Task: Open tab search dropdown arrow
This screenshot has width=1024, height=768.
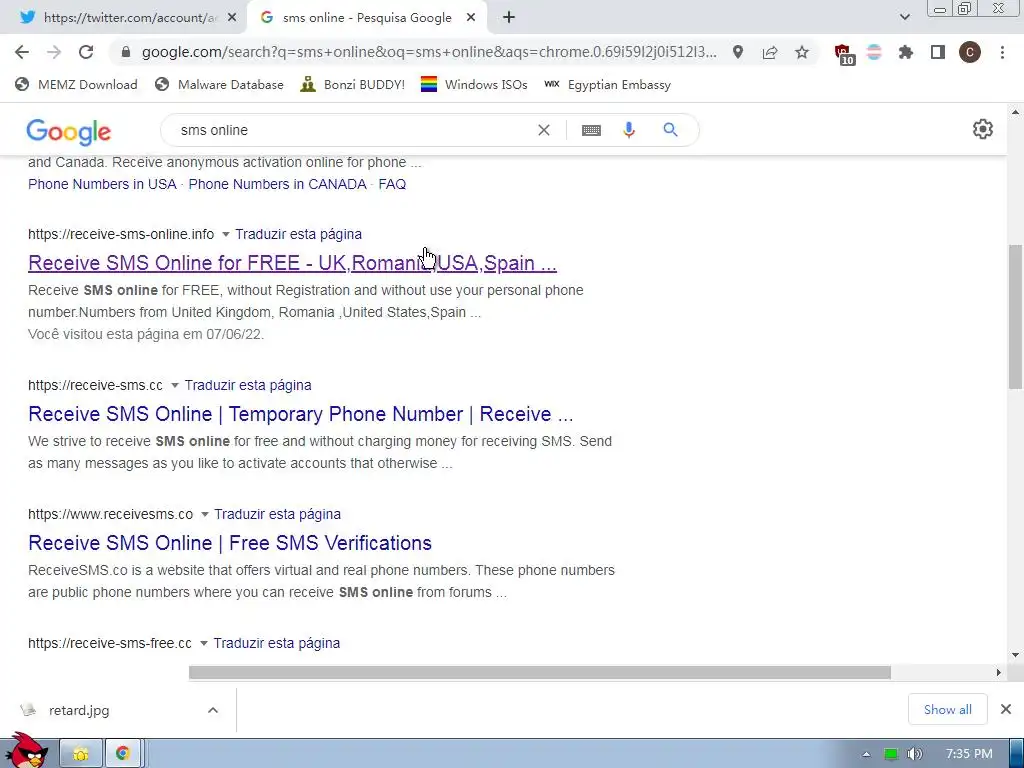Action: click(904, 18)
